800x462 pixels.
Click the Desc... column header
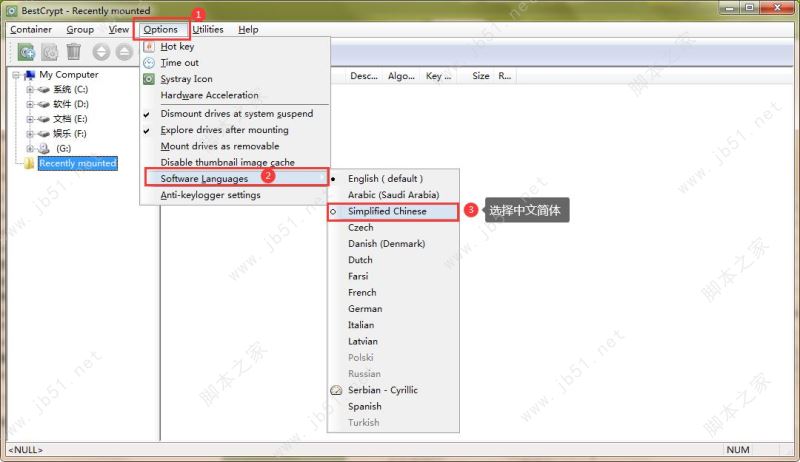[364, 76]
